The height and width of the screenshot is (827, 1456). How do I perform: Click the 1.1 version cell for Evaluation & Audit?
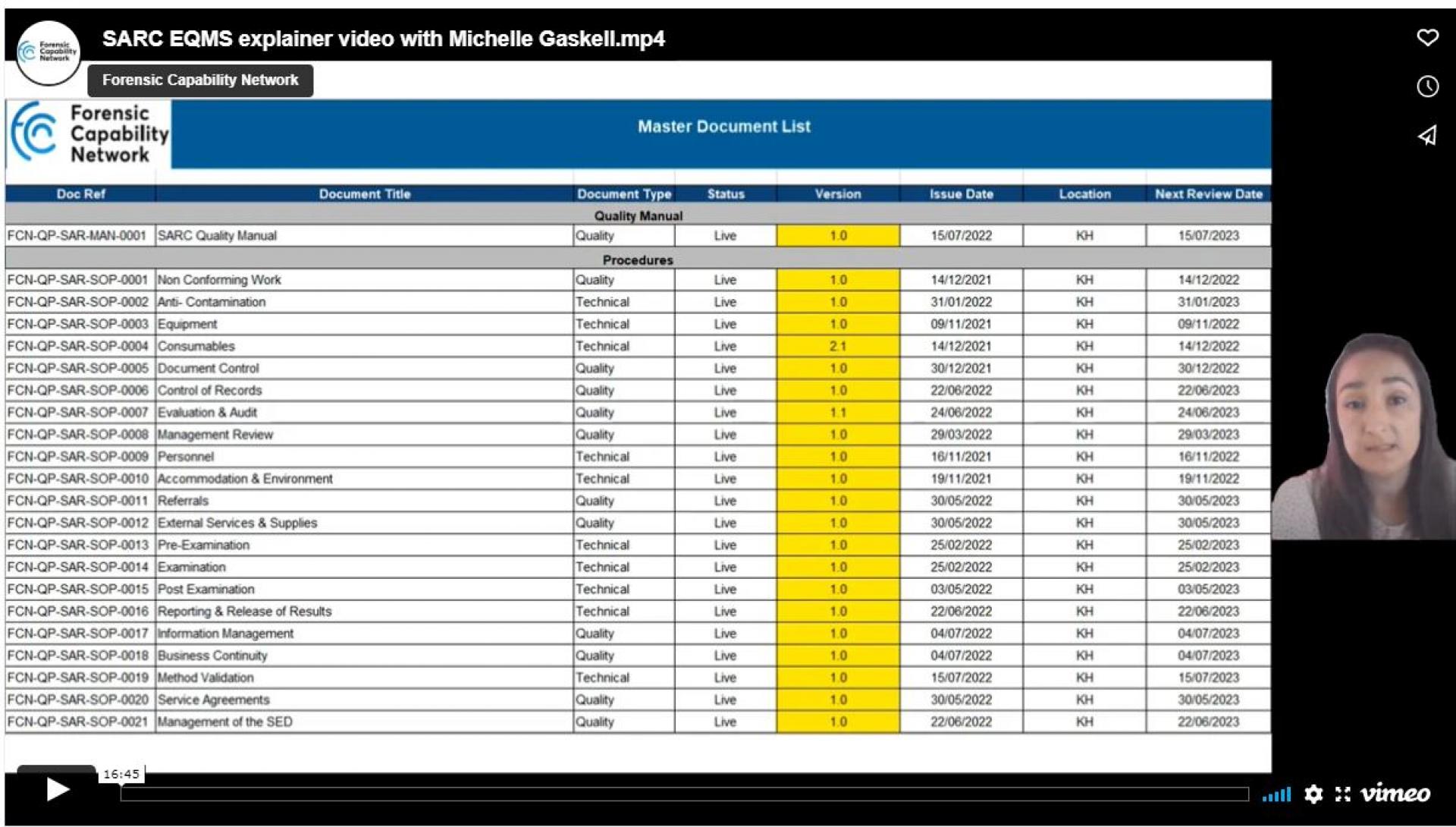pyautogui.click(x=836, y=413)
